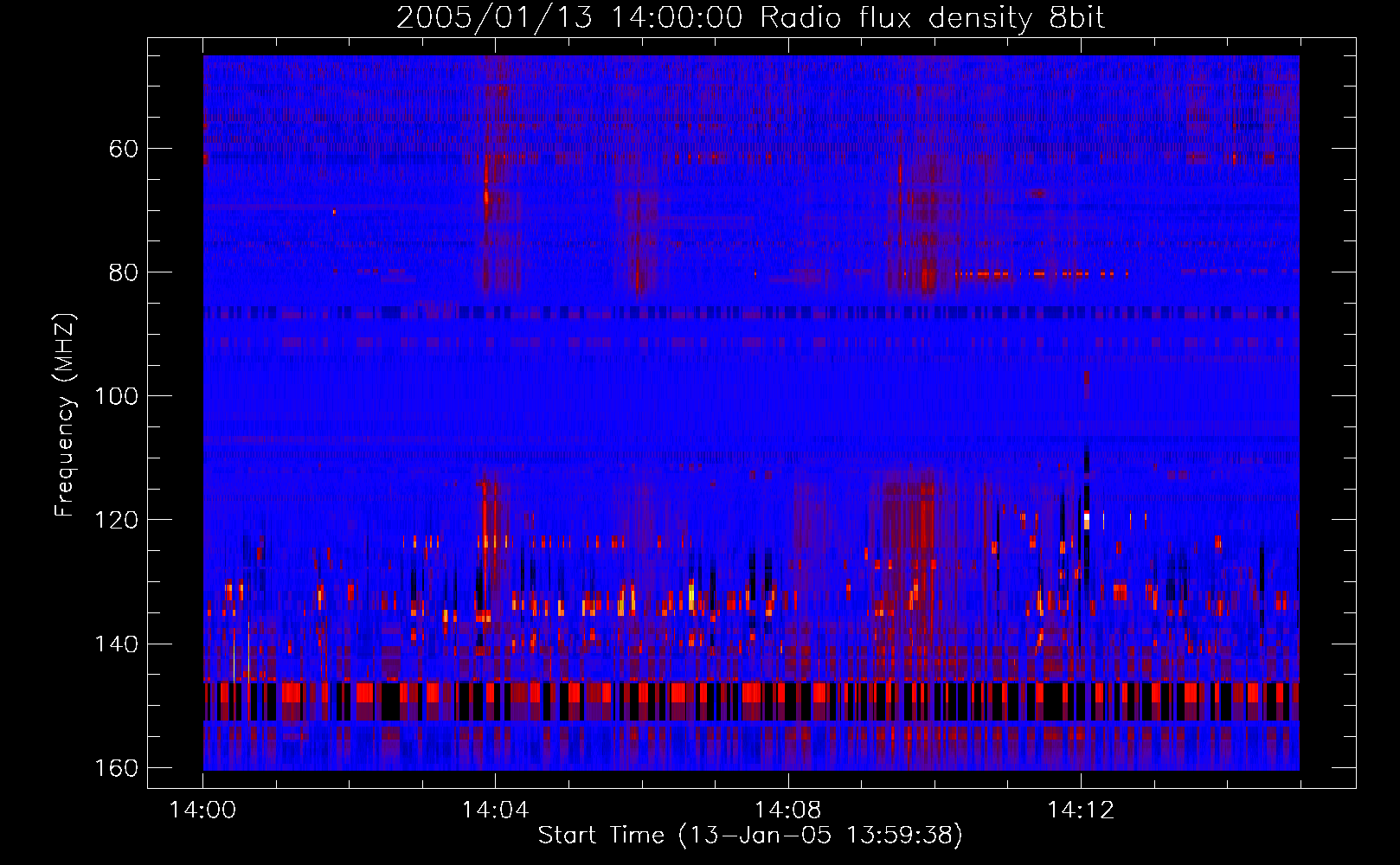
Task: Click the 14:08 time tick label
Action: point(787,811)
